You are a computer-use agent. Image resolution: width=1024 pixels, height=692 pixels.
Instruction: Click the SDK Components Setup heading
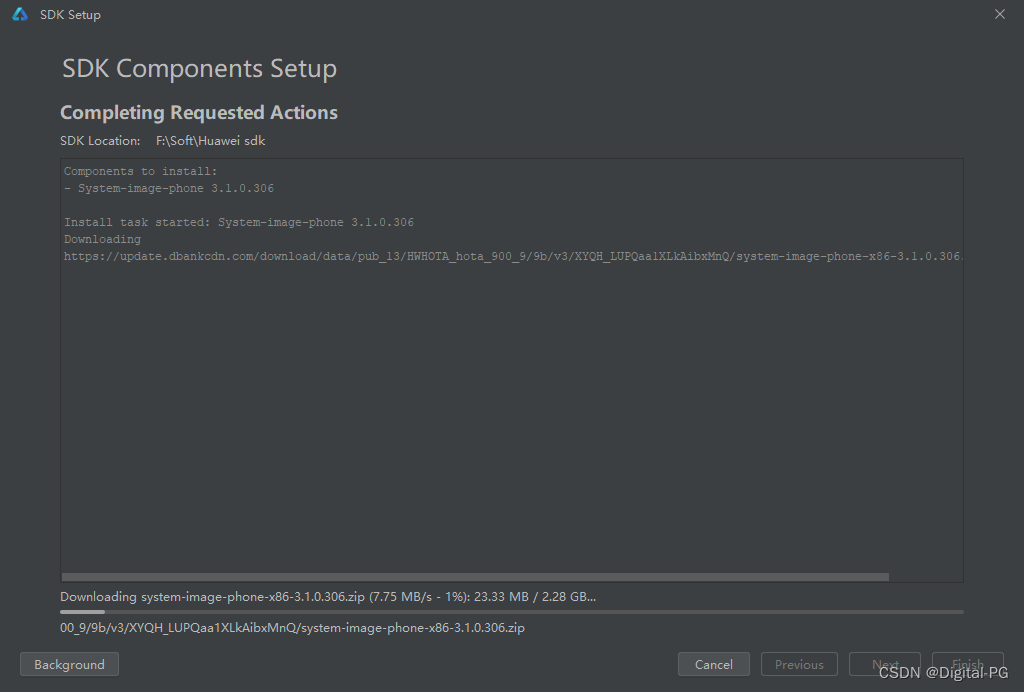(199, 69)
